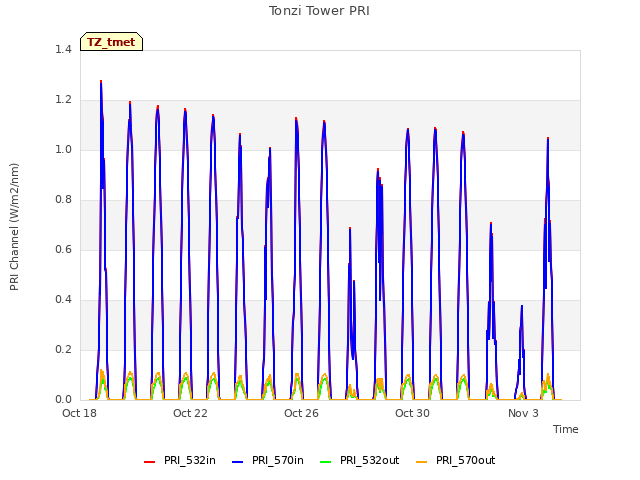Click the 0.2 y-axis tick label
Viewport: 640px width, 480px height.
click(x=63, y=349)
